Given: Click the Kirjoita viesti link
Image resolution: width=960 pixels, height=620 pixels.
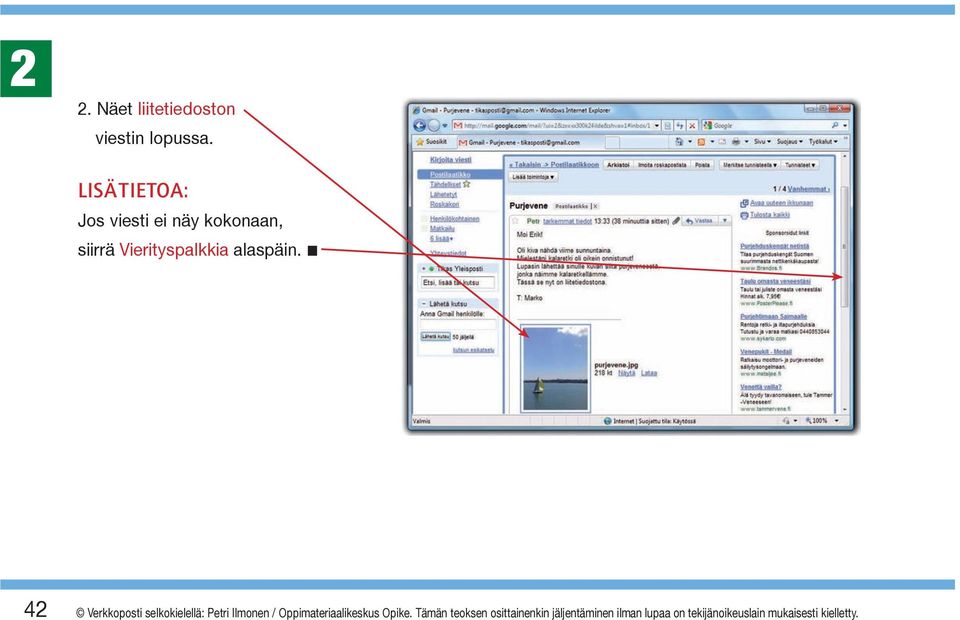Looking at the screenshot, I should click(451, 160).
